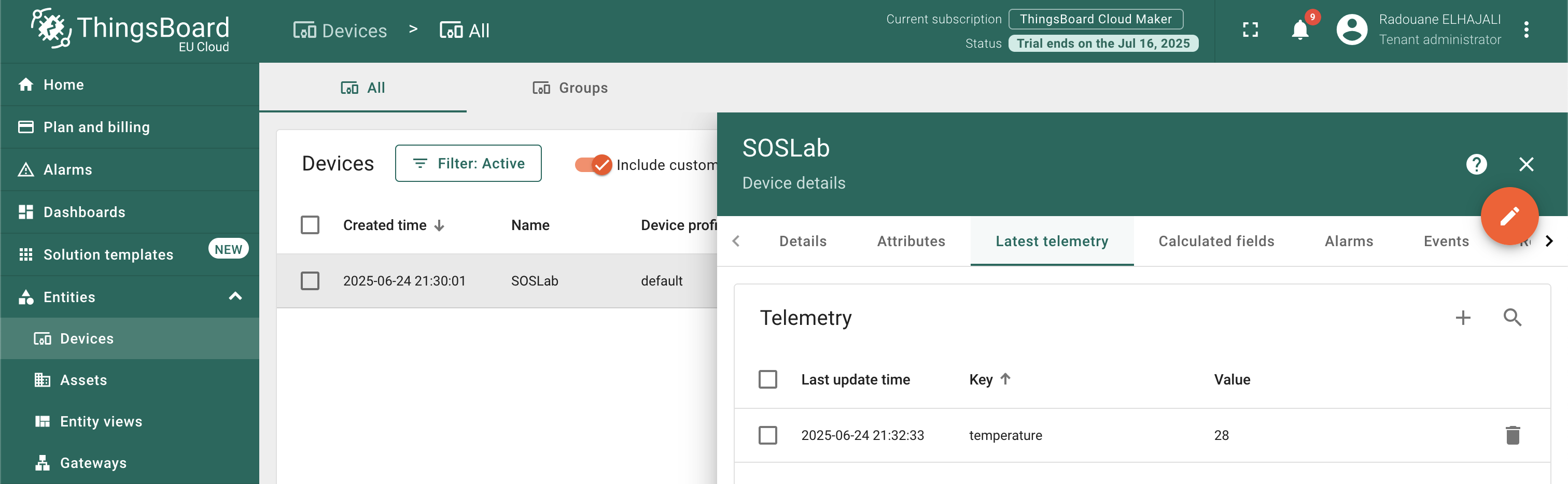Click the SOSLab device name cell

coord(535,281)
